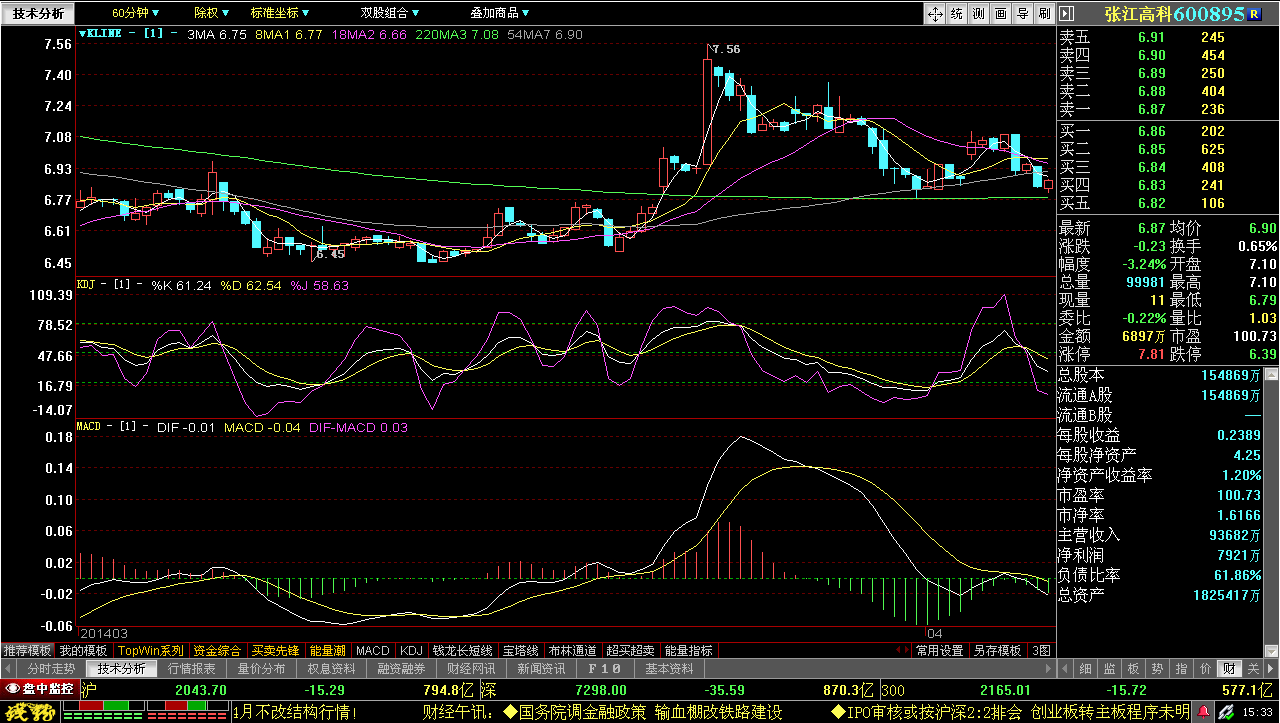Click 另存模板 save template button
The width and height of the screenshot is (1280, 723).
click(x=998, y=650)
